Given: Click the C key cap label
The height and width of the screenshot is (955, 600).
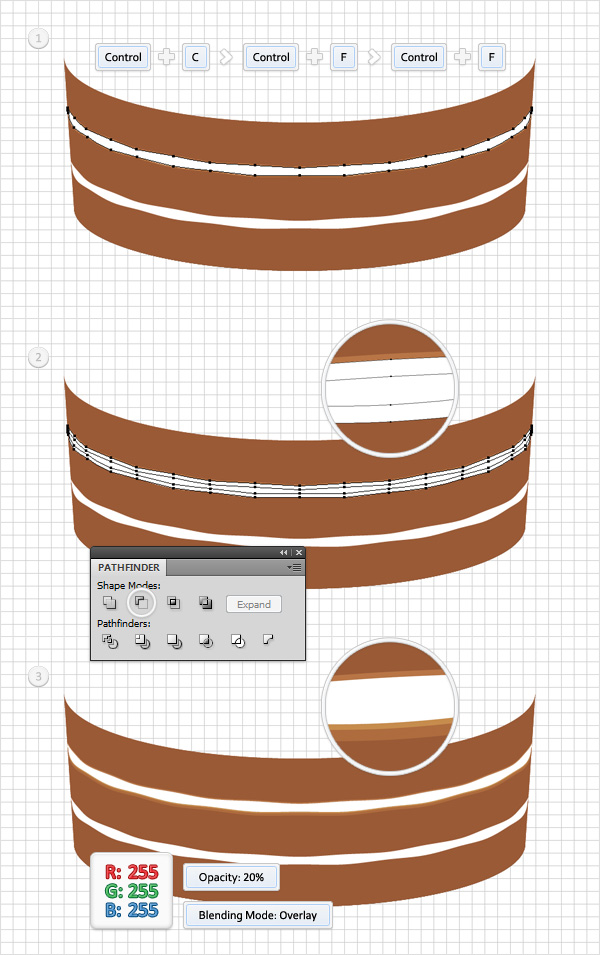Looking at the screenshot, I should [x=196, y=57].
